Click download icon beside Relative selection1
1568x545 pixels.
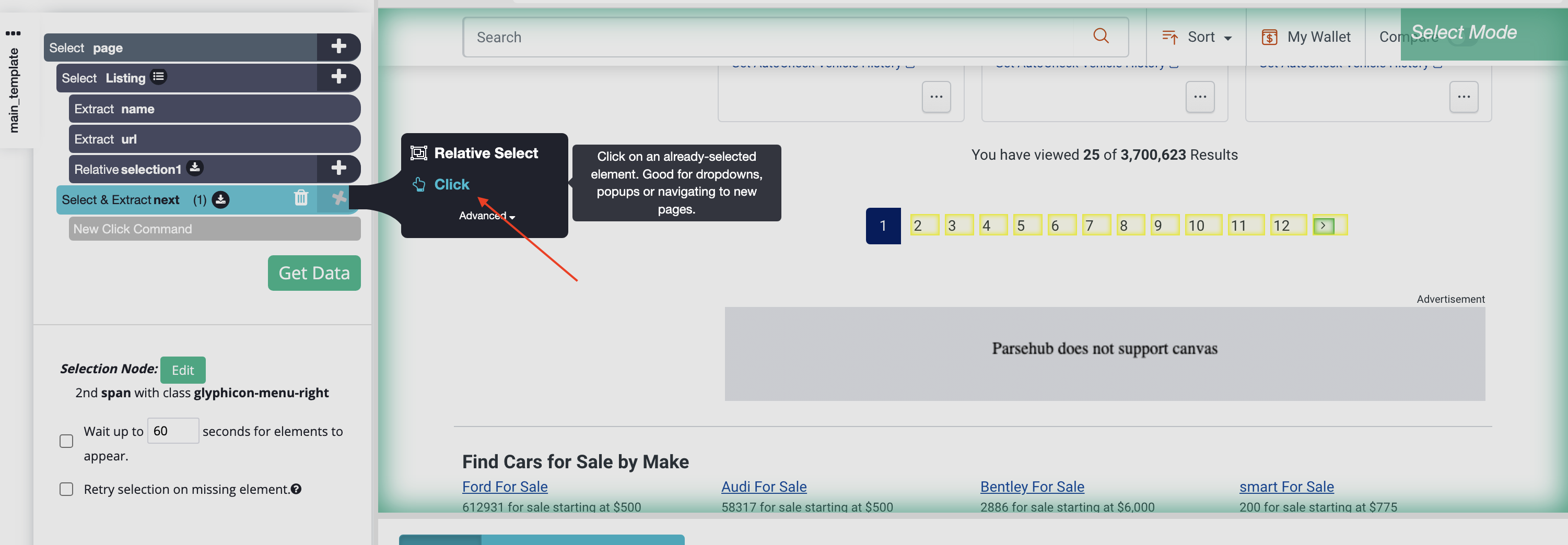tap(195, 167)
